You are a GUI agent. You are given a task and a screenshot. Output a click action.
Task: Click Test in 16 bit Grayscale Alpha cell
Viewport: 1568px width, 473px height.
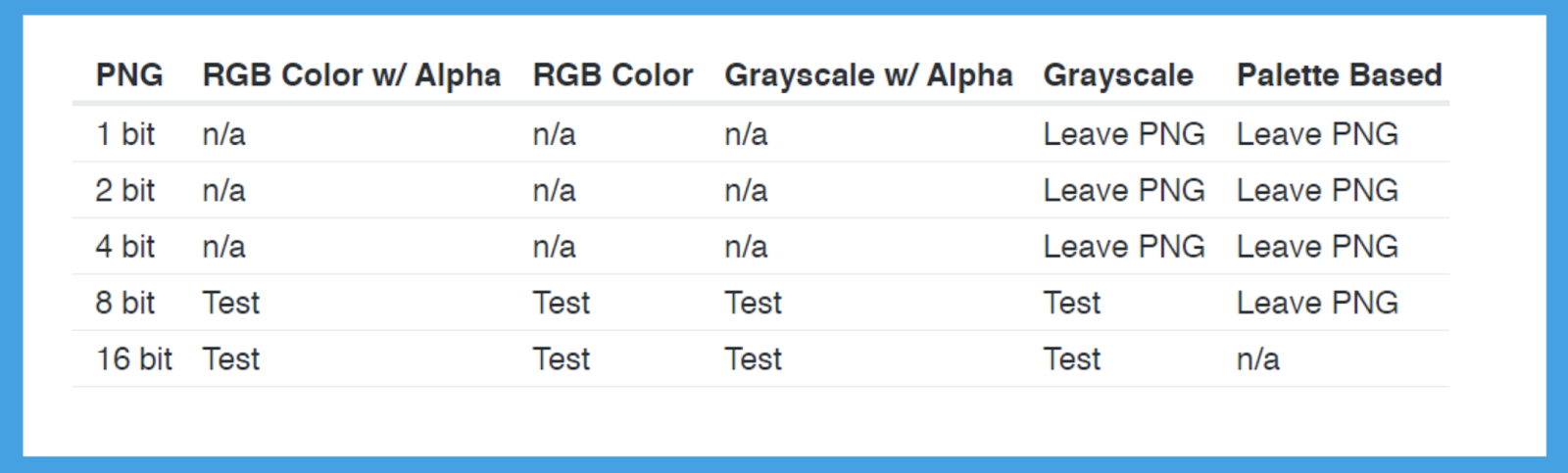(x=754, y=359)
